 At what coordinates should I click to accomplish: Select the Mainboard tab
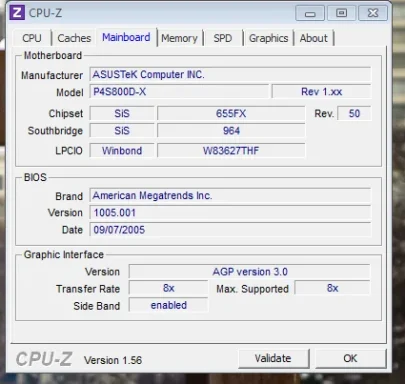pyautogui.click(x=126, y=37)
